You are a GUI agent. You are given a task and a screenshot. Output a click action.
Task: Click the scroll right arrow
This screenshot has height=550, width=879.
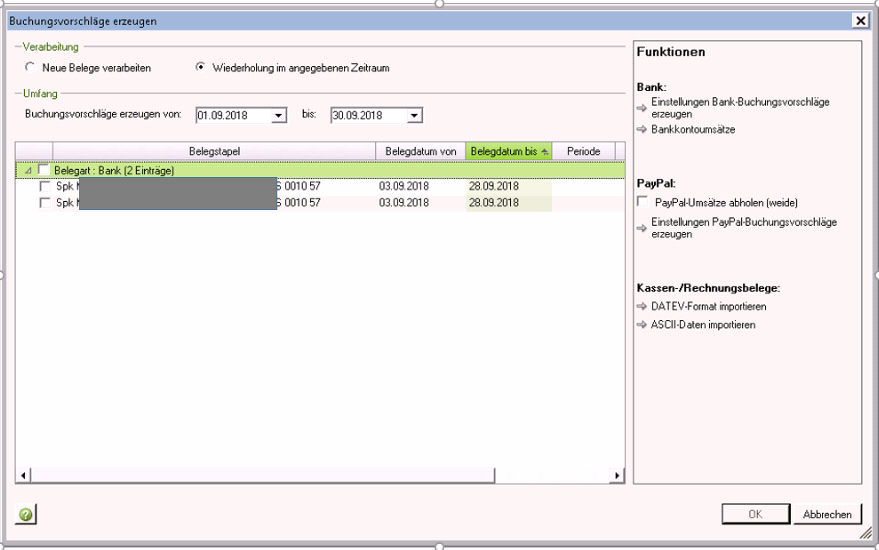click(617, 475)
